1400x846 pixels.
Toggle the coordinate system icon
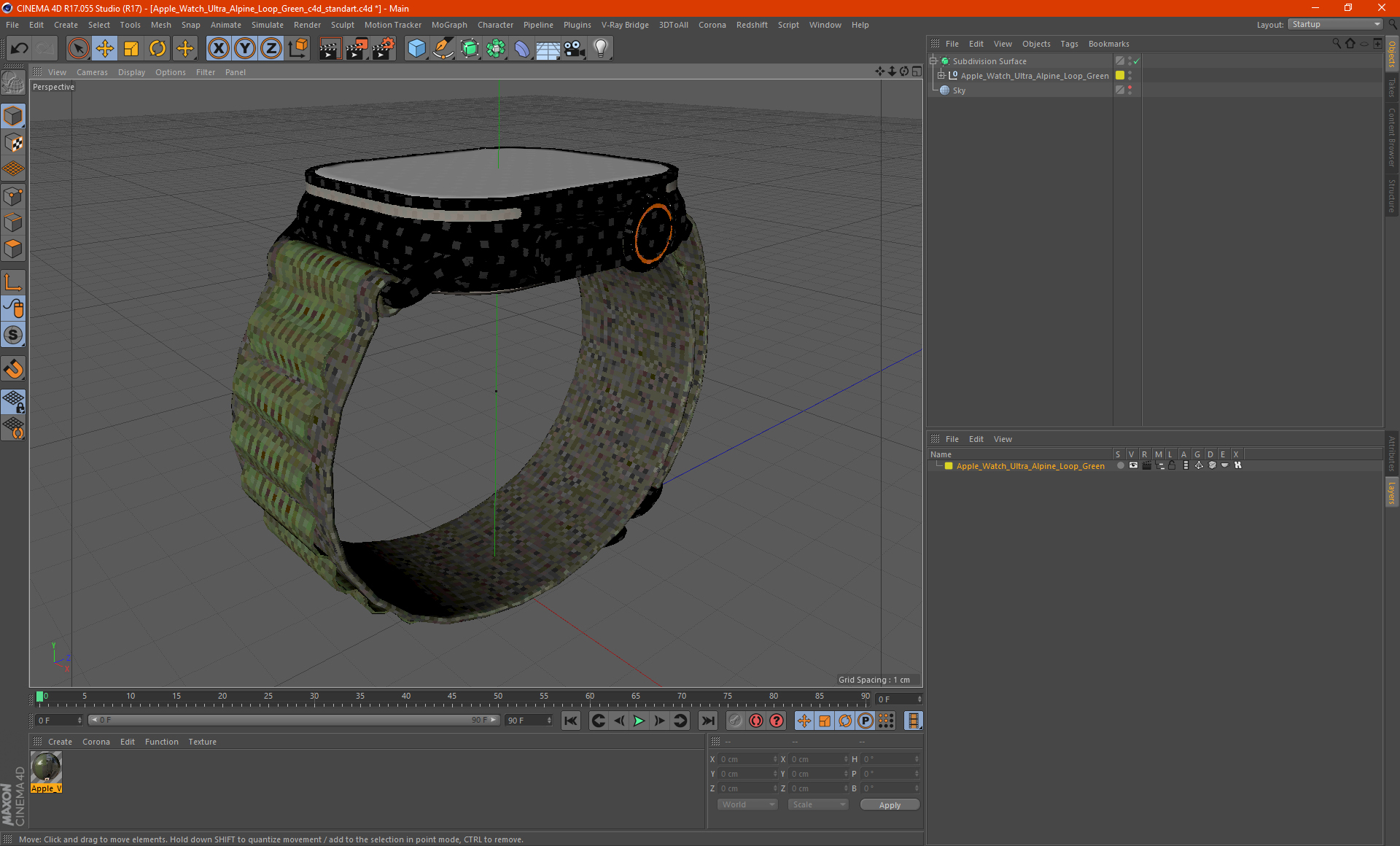[x=298, y=49]
